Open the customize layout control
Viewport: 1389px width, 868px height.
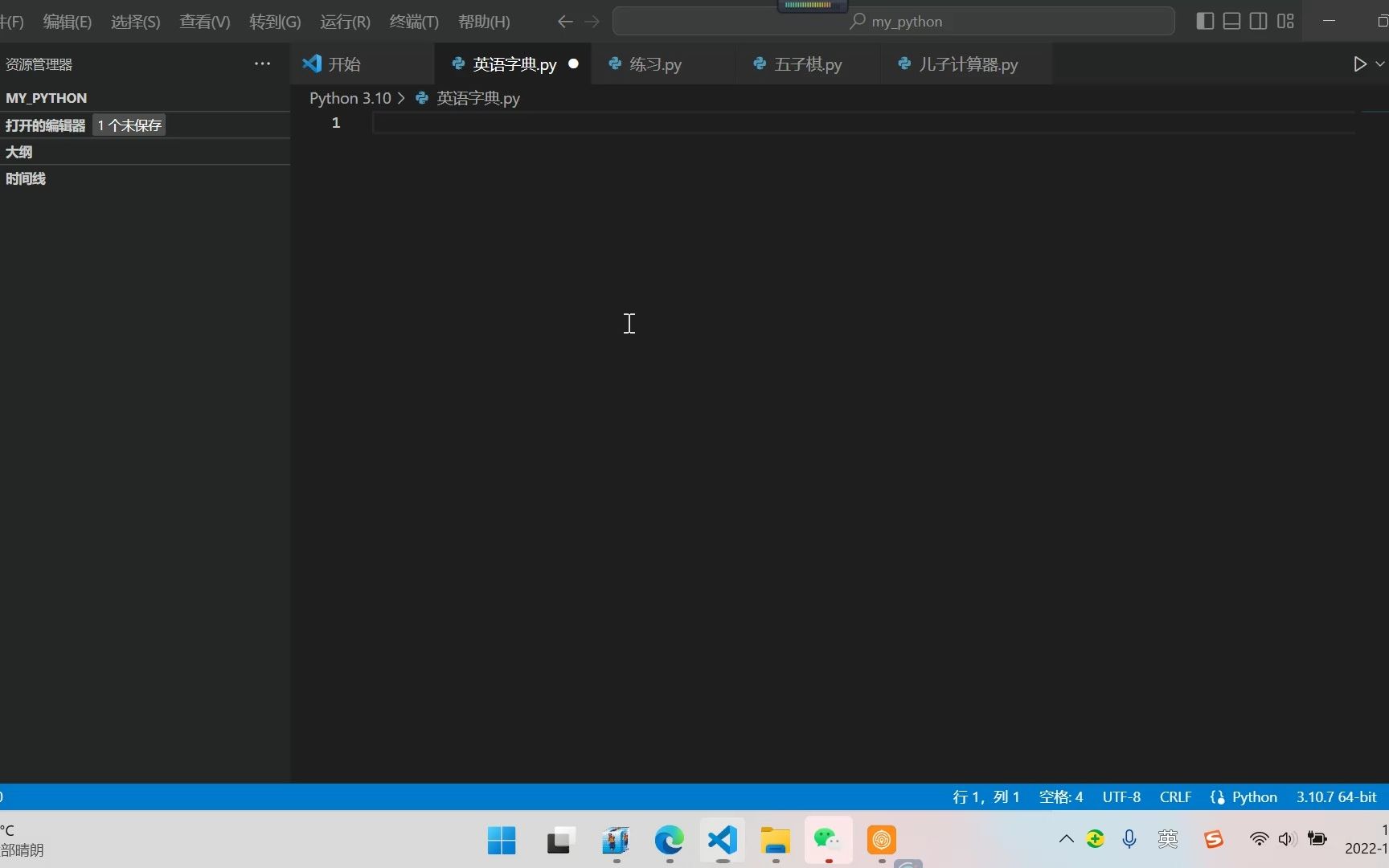tap(1285, 21)
